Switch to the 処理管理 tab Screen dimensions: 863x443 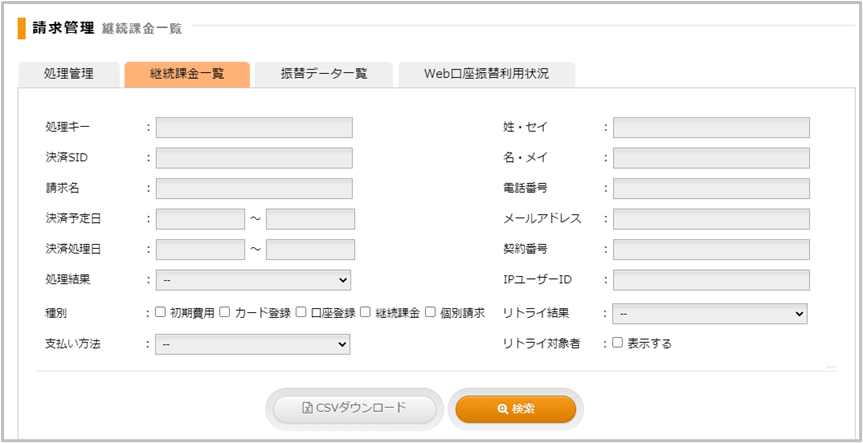point(69,74)
